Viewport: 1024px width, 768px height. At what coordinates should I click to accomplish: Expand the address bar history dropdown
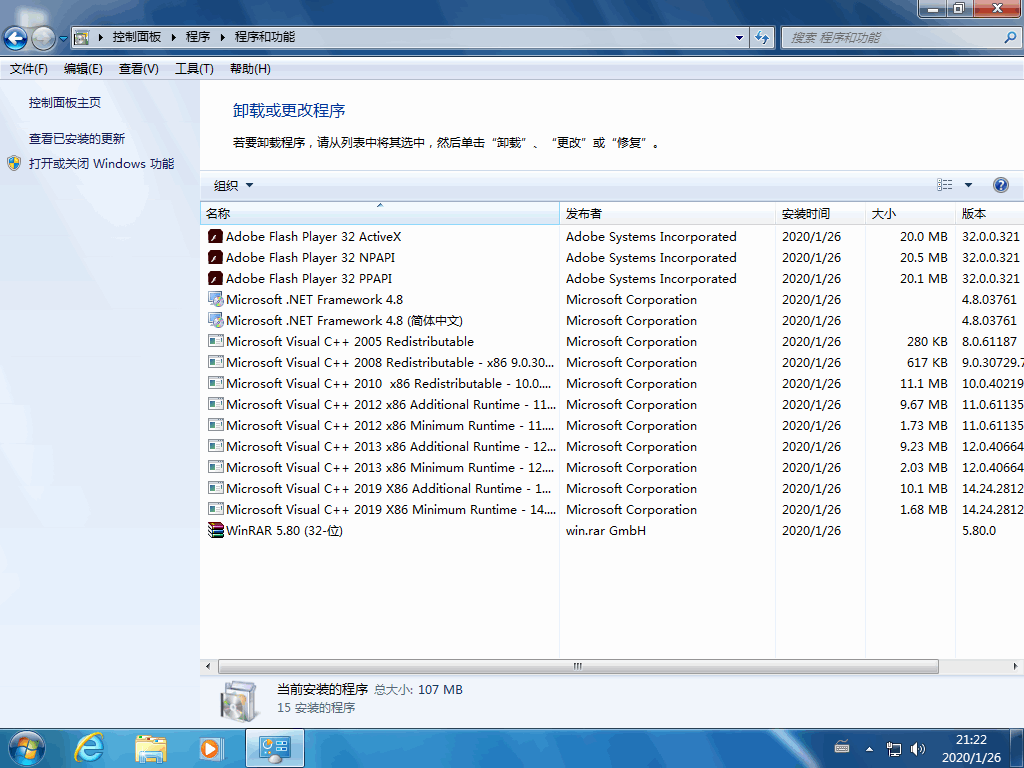tap(739, 37)
